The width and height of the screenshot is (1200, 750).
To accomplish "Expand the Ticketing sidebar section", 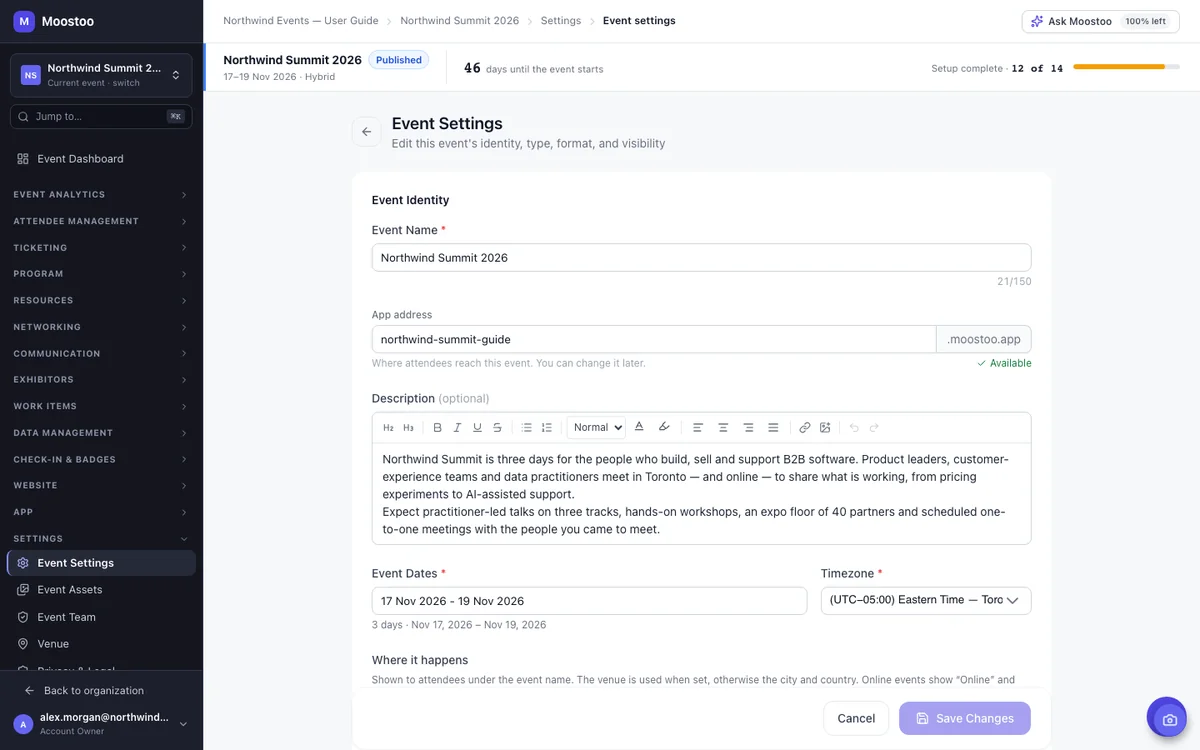I will pyautogui.click(x=101, y=247).
